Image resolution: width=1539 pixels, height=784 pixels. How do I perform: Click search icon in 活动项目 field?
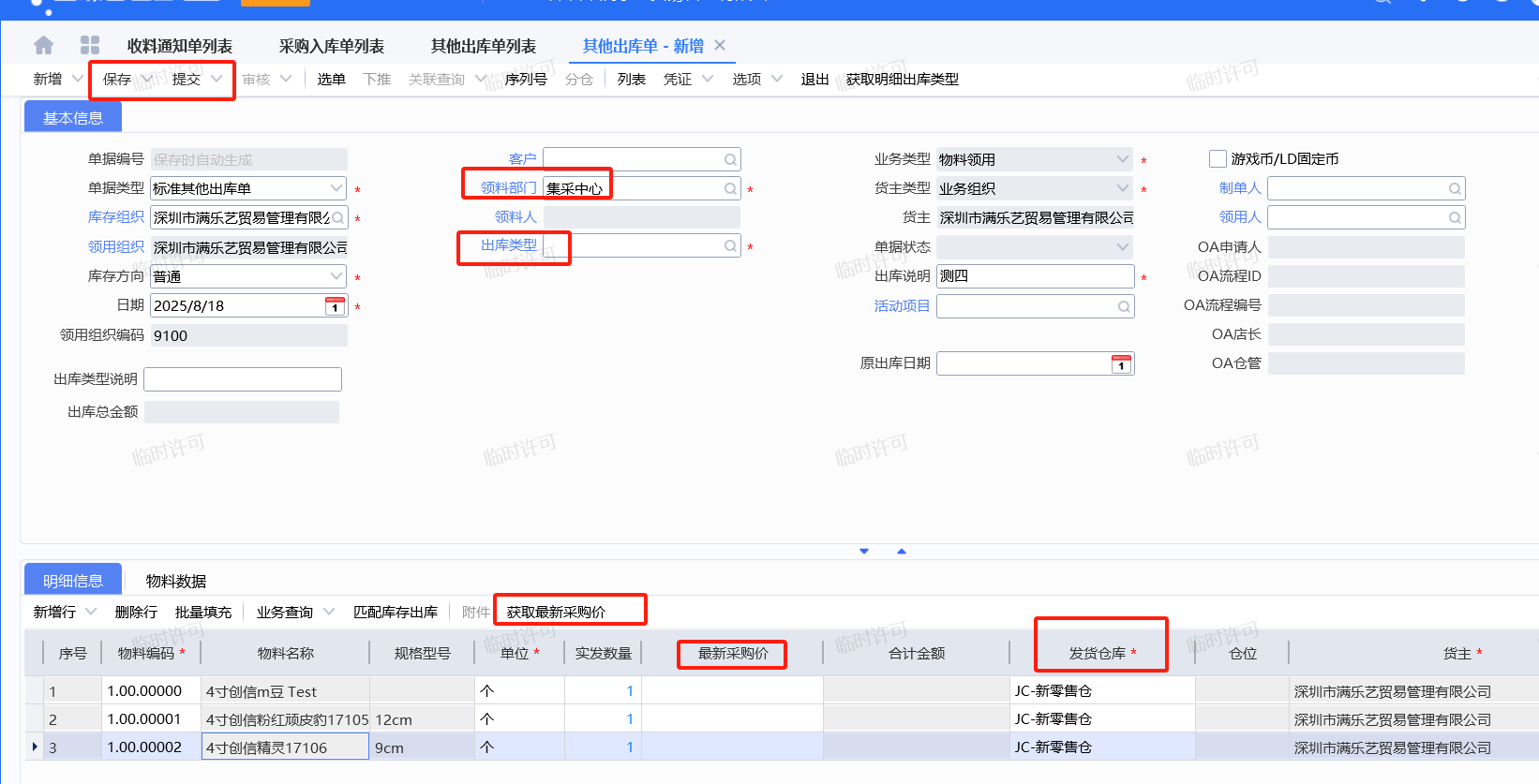[1124, 307]
